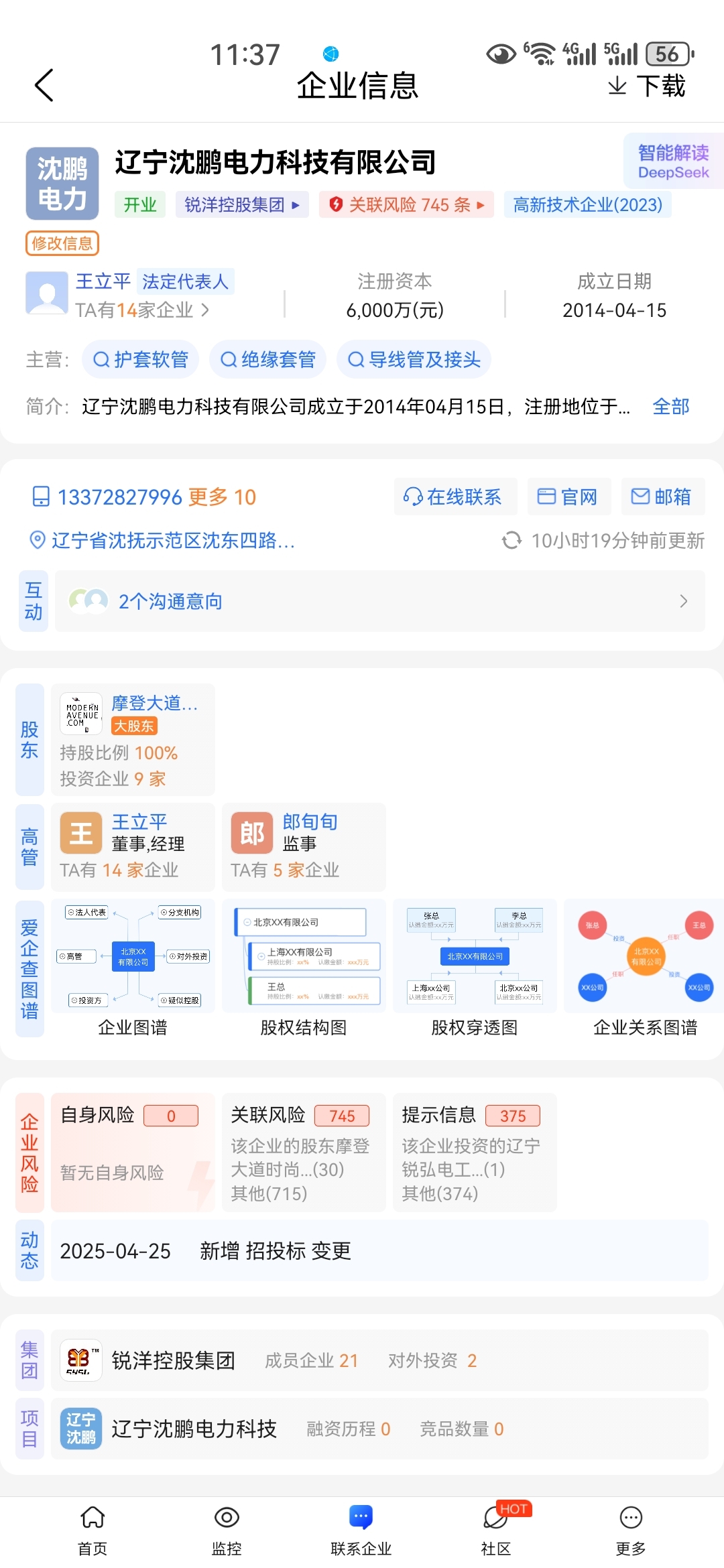The height and width of the screenshot is (1568, 724).
Task: Tap 融资历程 0 count
Action: [x=349, y=1429]
